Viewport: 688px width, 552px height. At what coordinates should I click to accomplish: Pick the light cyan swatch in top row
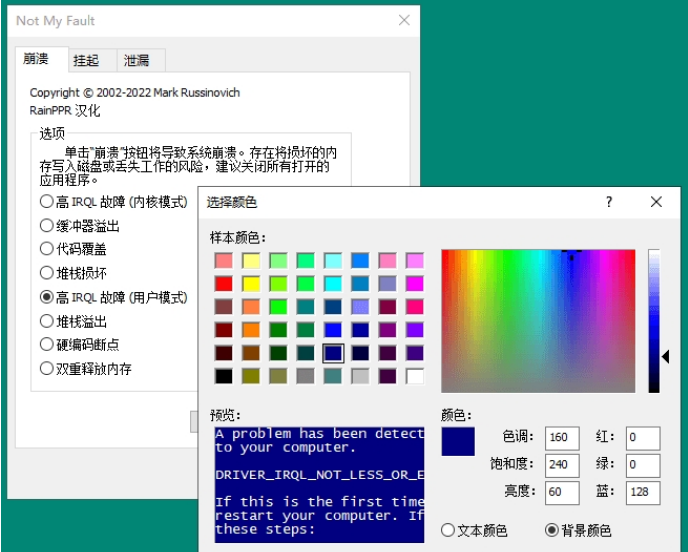pos(333,260)
